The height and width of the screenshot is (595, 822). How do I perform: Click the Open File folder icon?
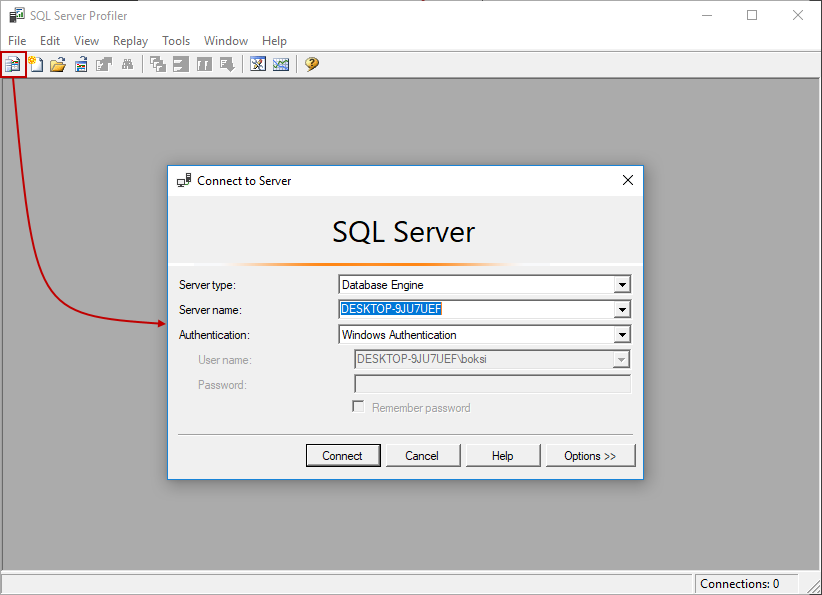58,64
